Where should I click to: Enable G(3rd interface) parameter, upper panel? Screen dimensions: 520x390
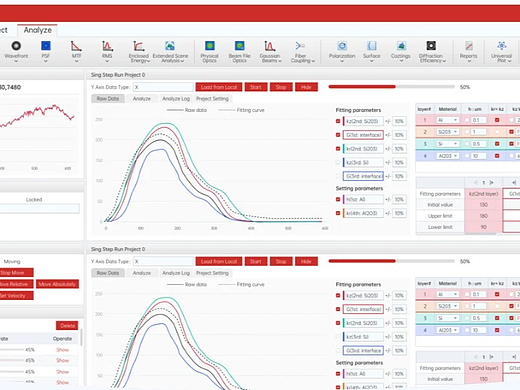[338, 176]
